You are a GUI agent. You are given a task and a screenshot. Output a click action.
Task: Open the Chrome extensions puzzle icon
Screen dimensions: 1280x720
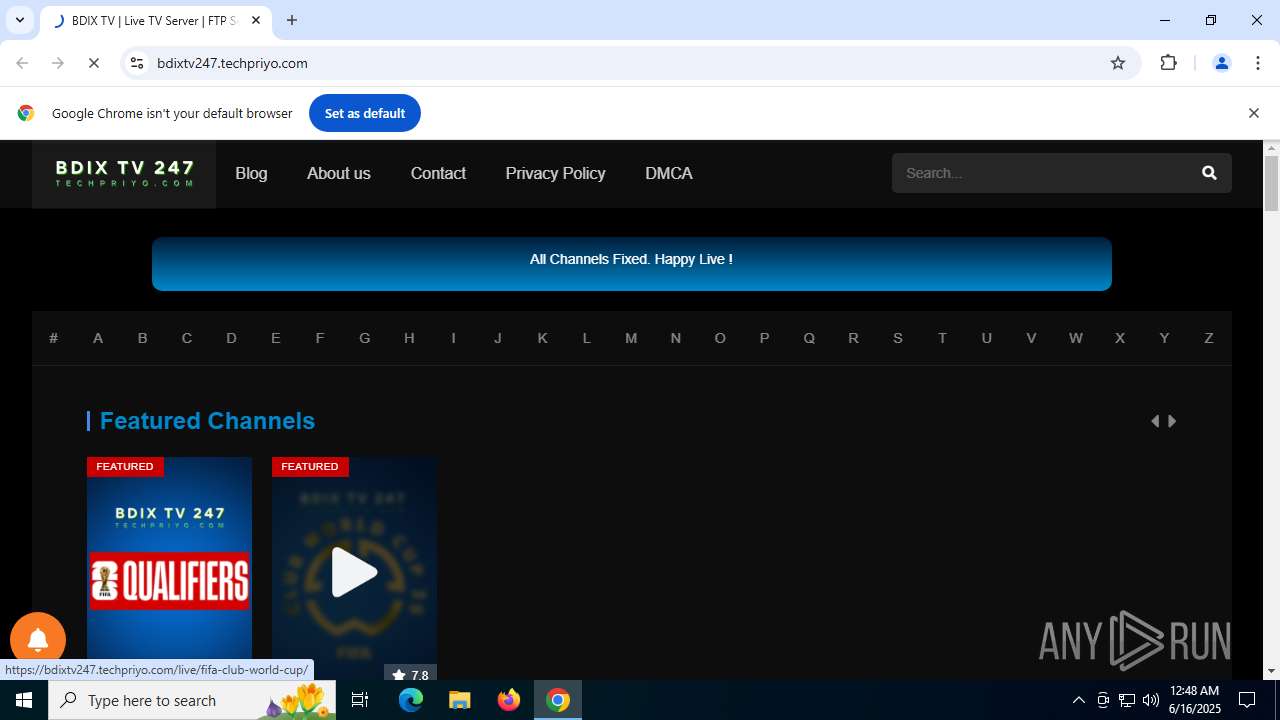coord(1168,63)
